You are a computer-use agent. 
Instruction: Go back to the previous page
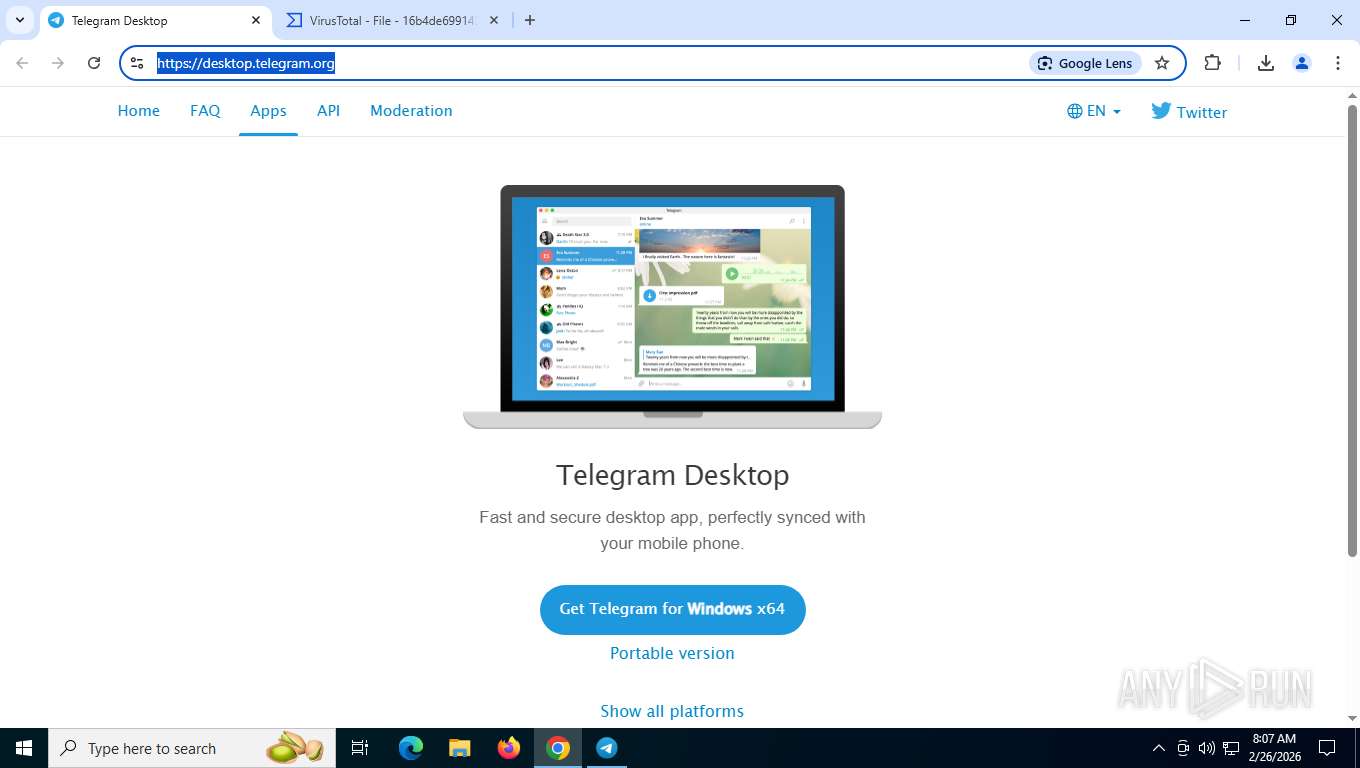(22, 63)
